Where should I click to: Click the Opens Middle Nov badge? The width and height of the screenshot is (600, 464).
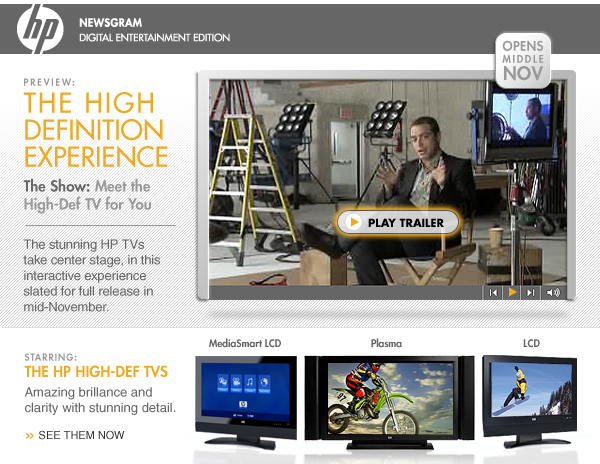(523, 60)
